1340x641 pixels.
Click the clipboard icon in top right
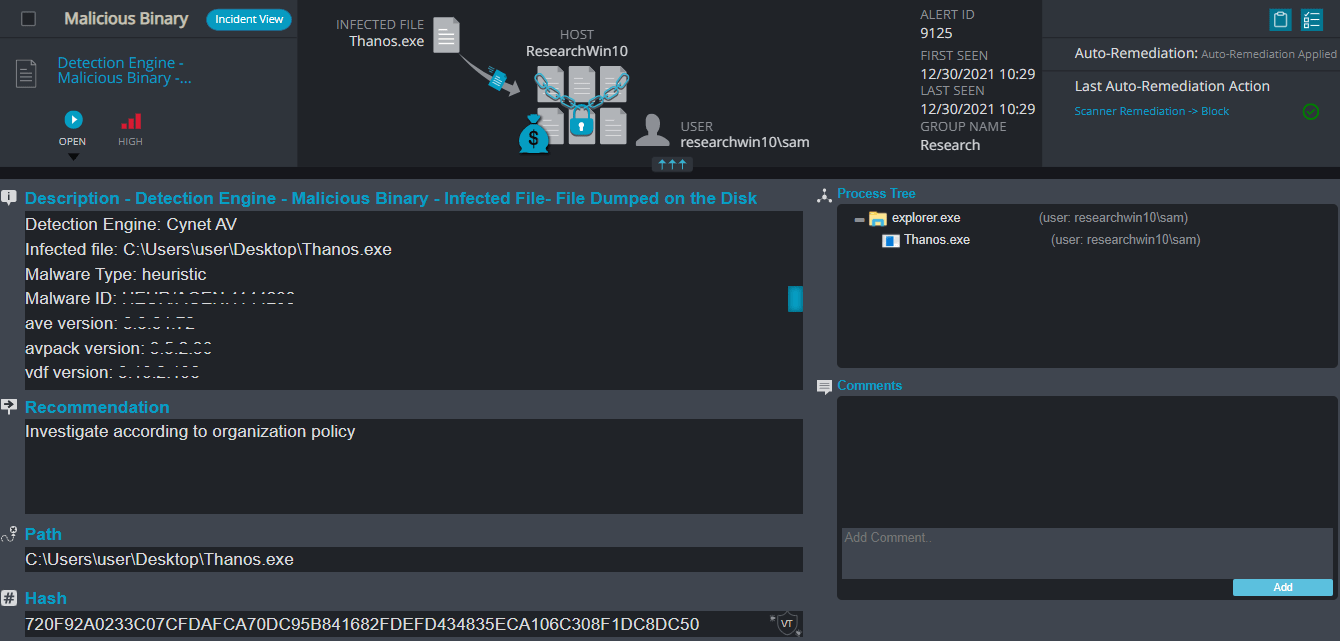1280,20
